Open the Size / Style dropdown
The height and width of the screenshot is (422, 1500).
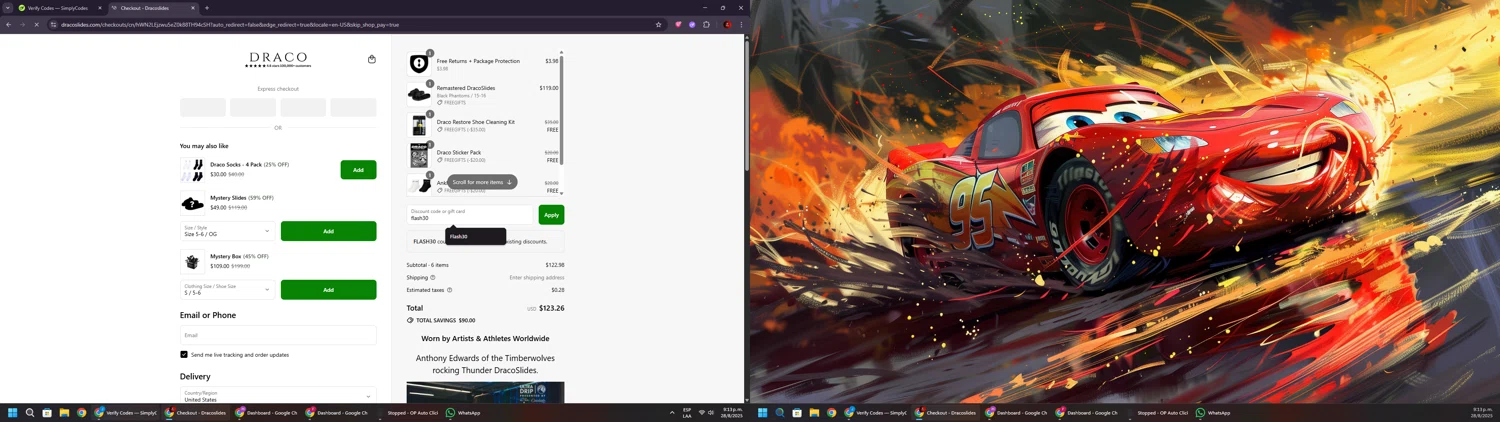click(x=228, y=231)
